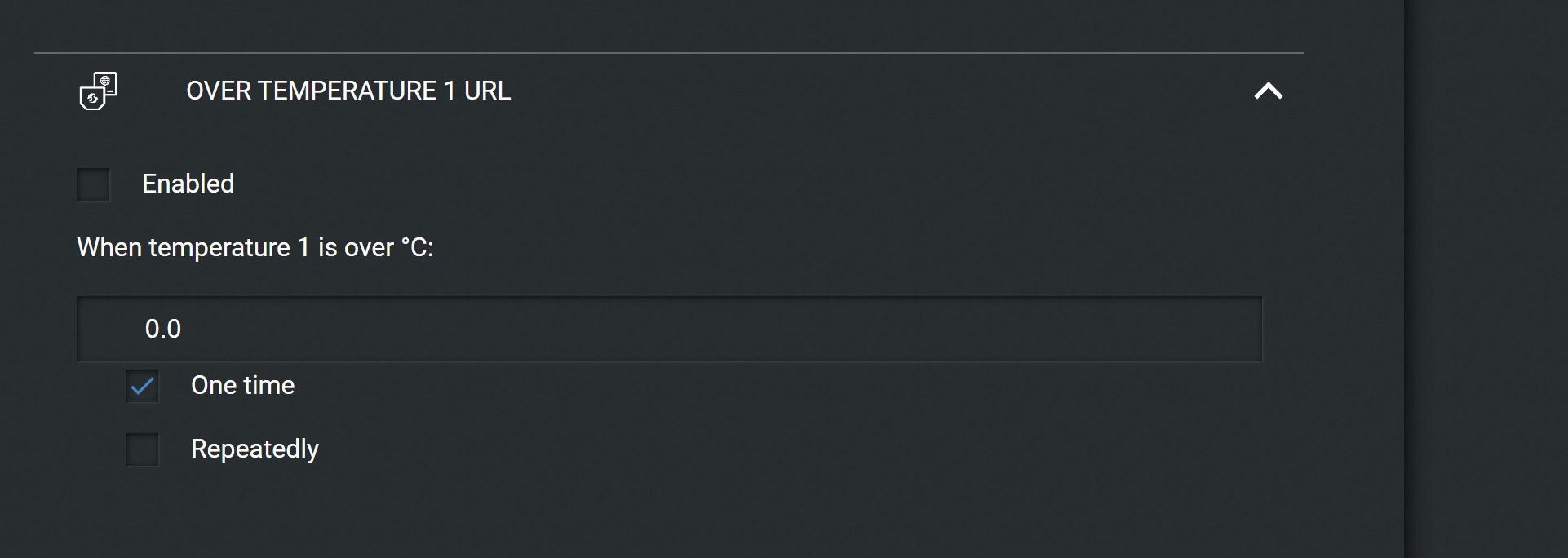
Task: Click the blue checkmark next to One time
Action: 142,386
